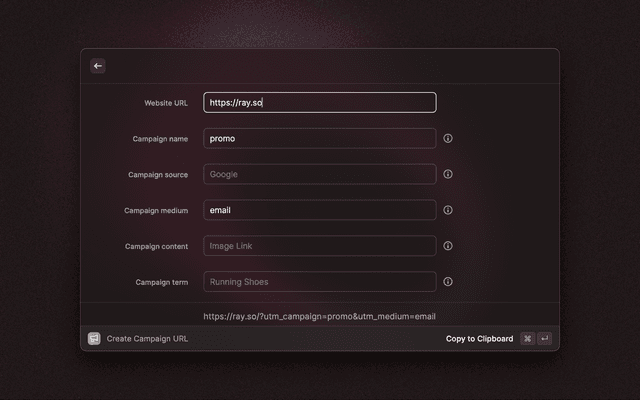Focus the Campaign content Image Link field
The image size is (640, 400).
320,246
